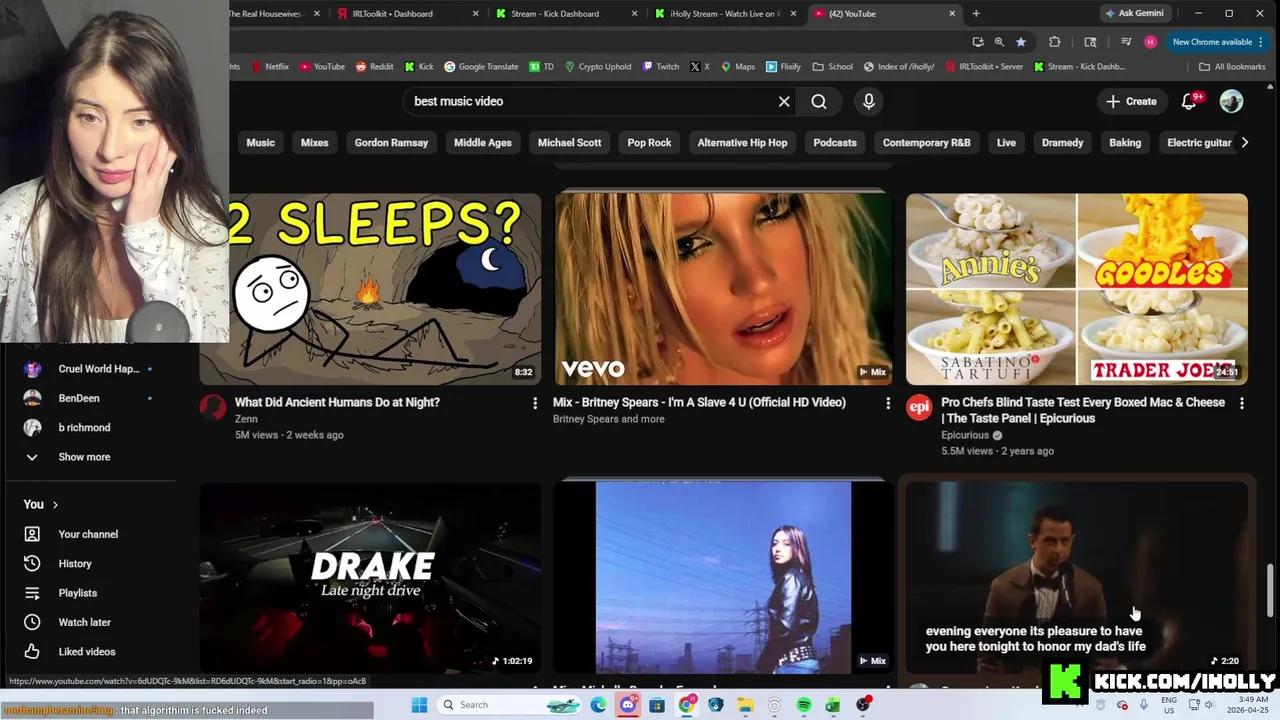
Task: Select the Podcasts chip
Action: click(835, 142)
